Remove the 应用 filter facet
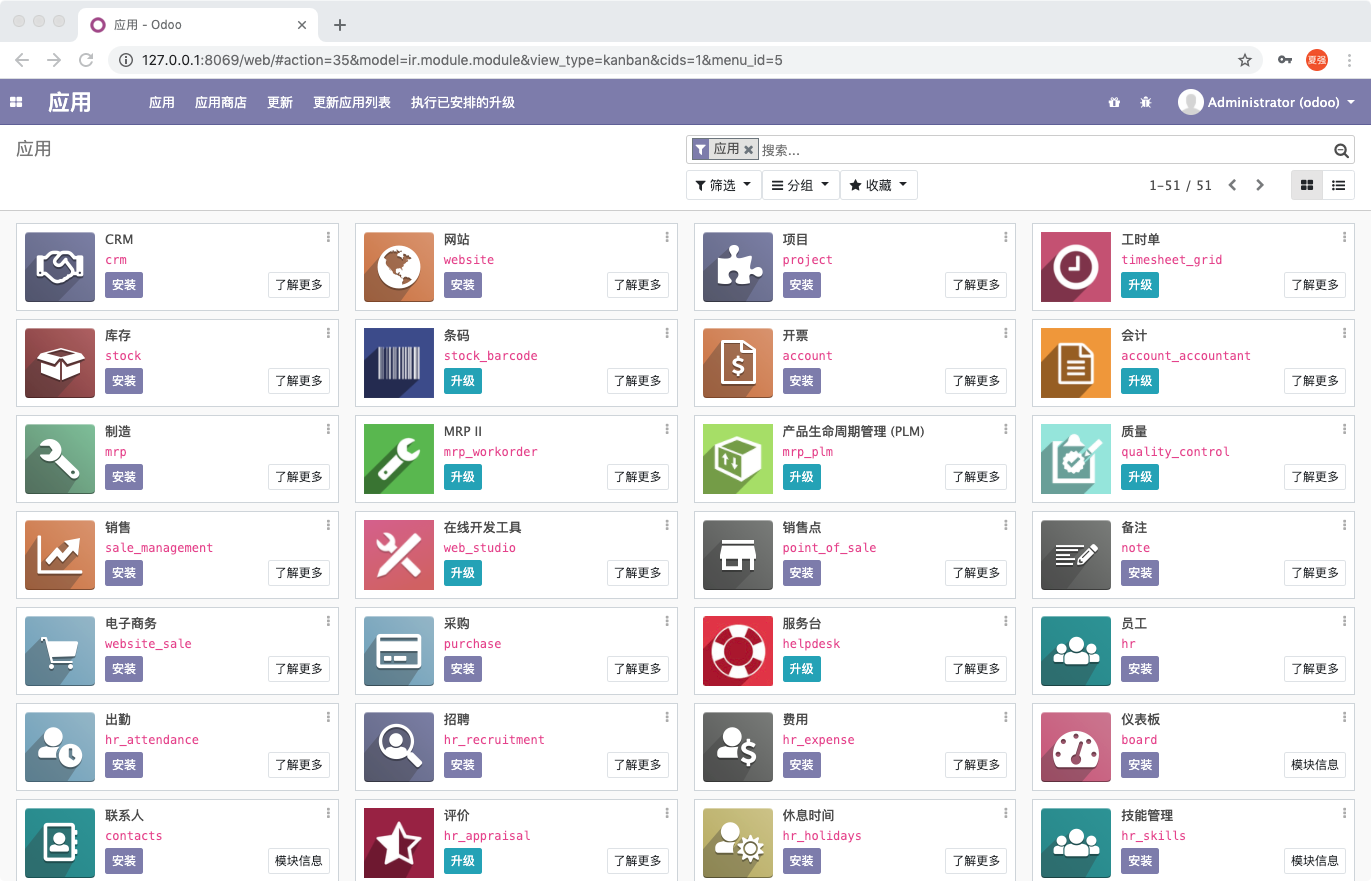 tap(748, 150)
